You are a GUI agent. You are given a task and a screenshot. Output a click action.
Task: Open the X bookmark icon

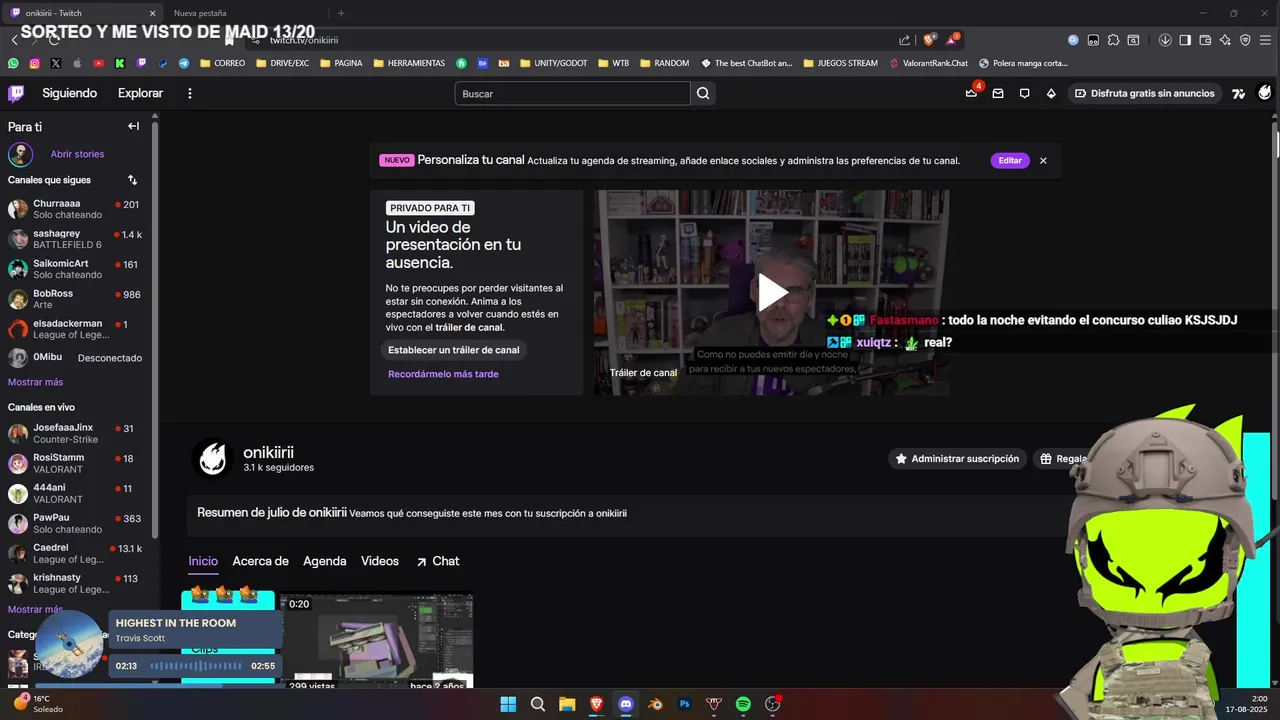pyautogui.click(x=55, y=63)
